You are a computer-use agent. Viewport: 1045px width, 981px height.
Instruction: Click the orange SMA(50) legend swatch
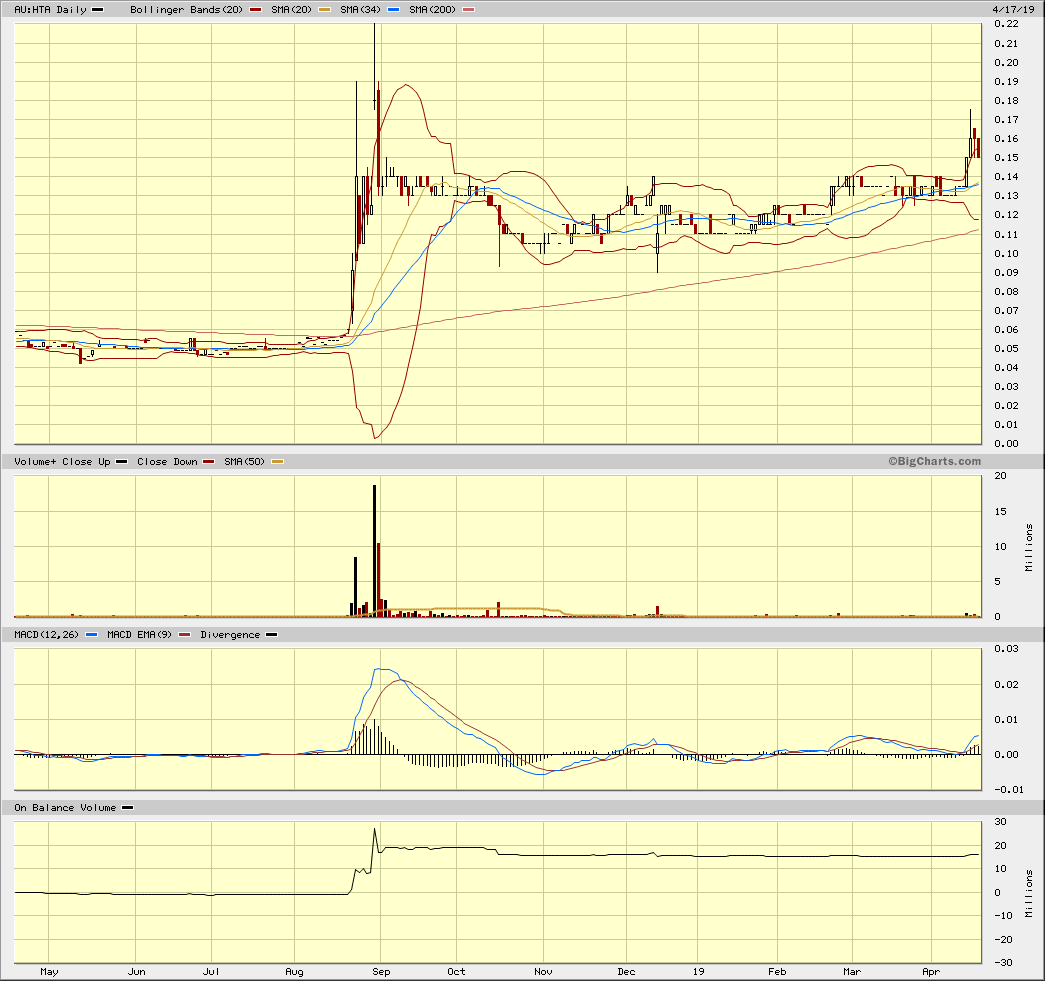[x=277, y=461]
